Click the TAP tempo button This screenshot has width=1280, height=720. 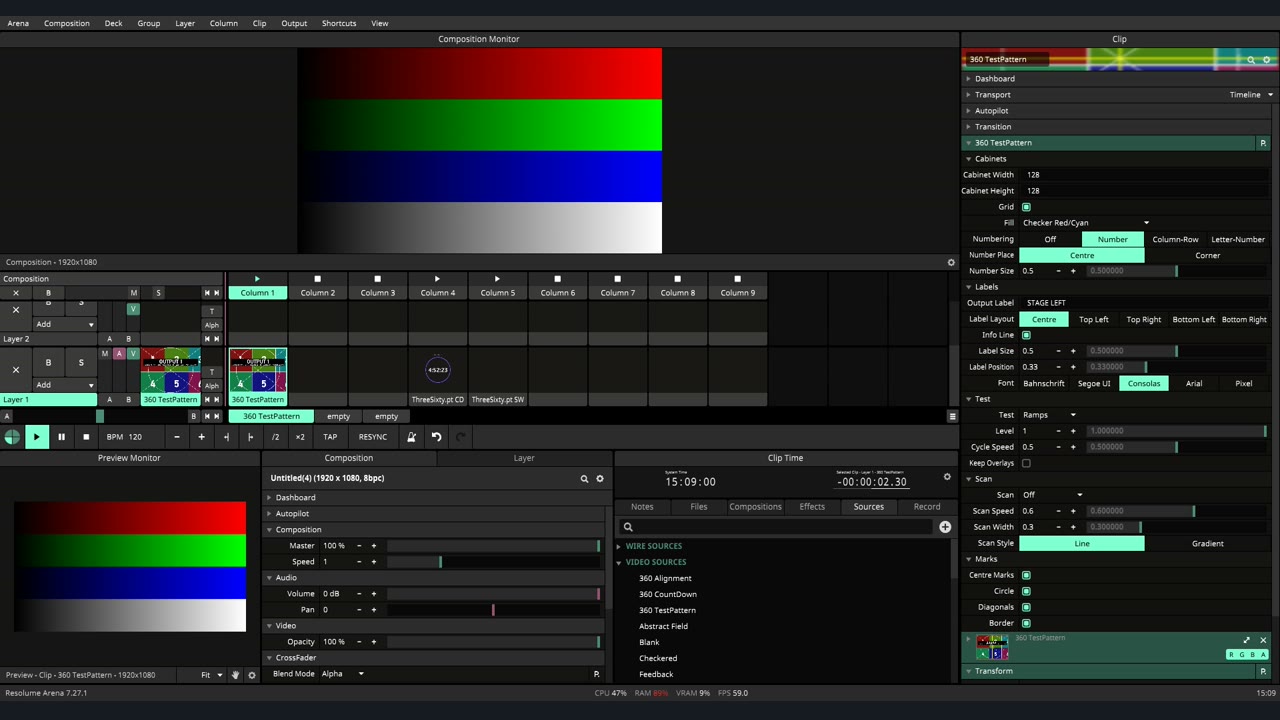point(330,437)
